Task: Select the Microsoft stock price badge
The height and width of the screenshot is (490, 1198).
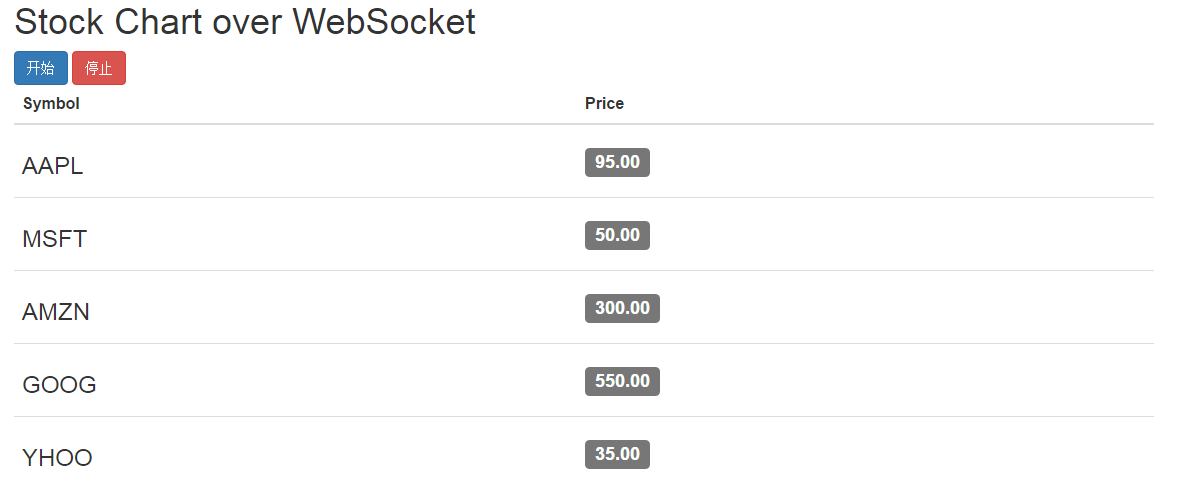Action: click(x=617, y=235)
